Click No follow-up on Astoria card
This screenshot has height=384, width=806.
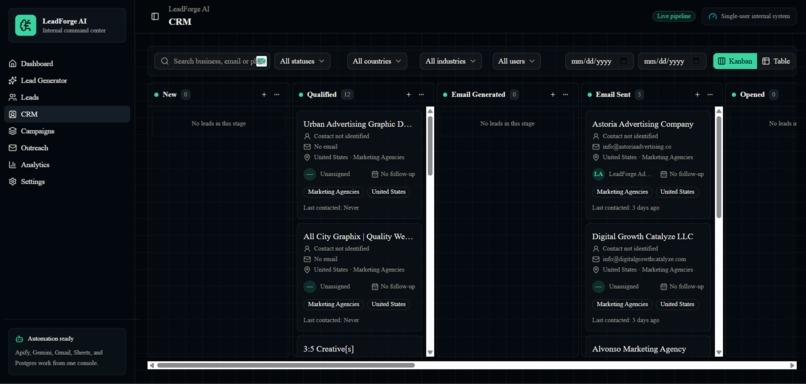[x=682, y=174]
